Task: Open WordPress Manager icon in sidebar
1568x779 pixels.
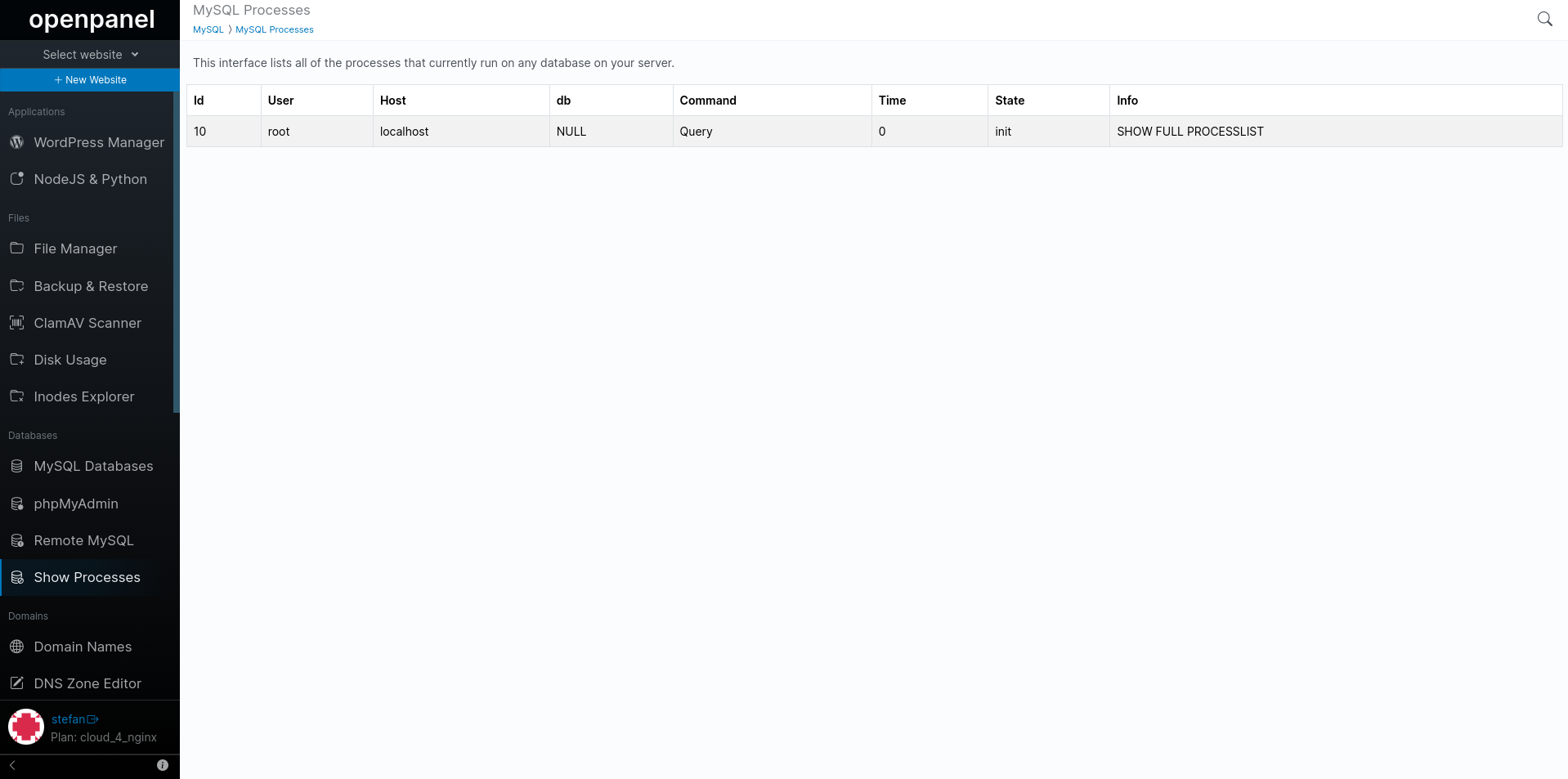Action: click(x=16, y=142)
